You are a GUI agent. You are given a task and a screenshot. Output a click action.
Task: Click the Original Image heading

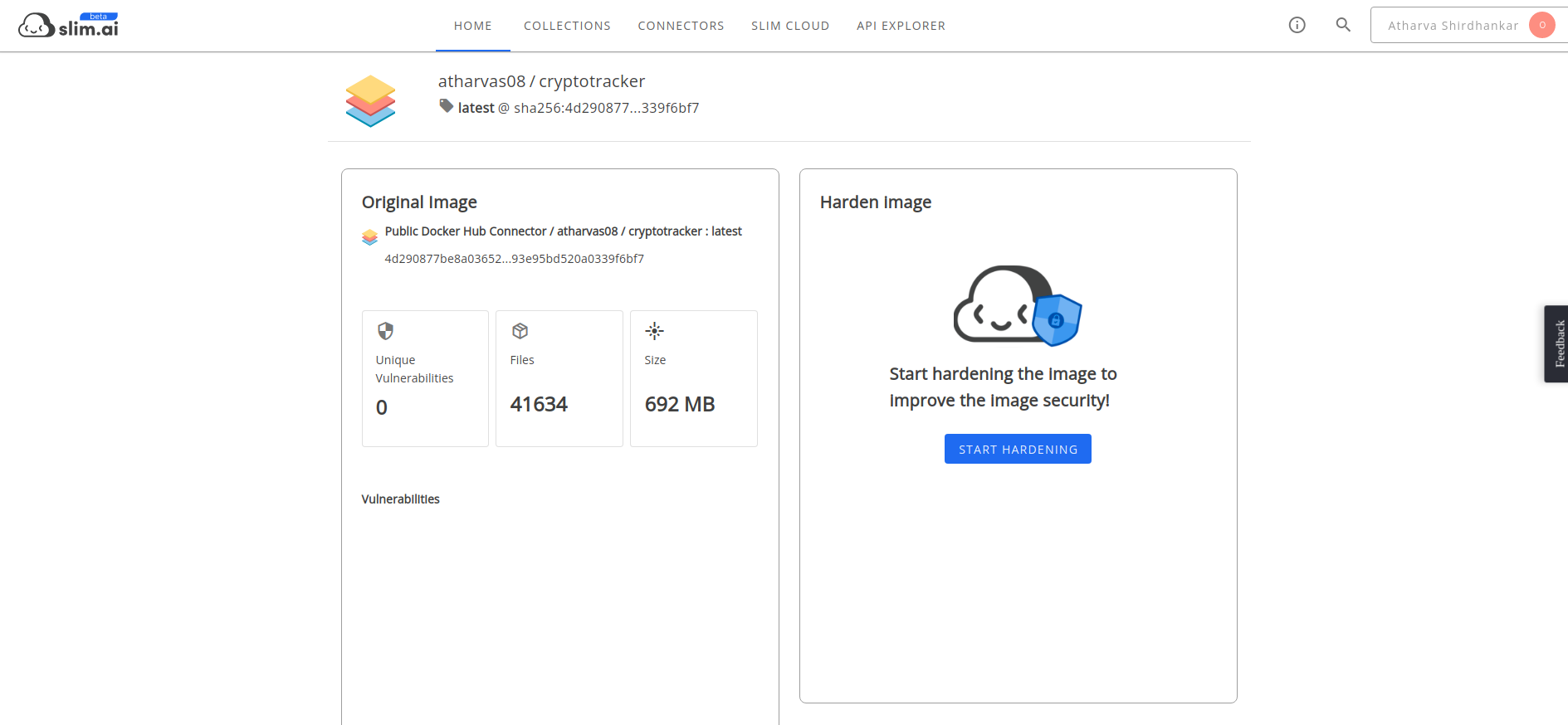click(419, 202)
